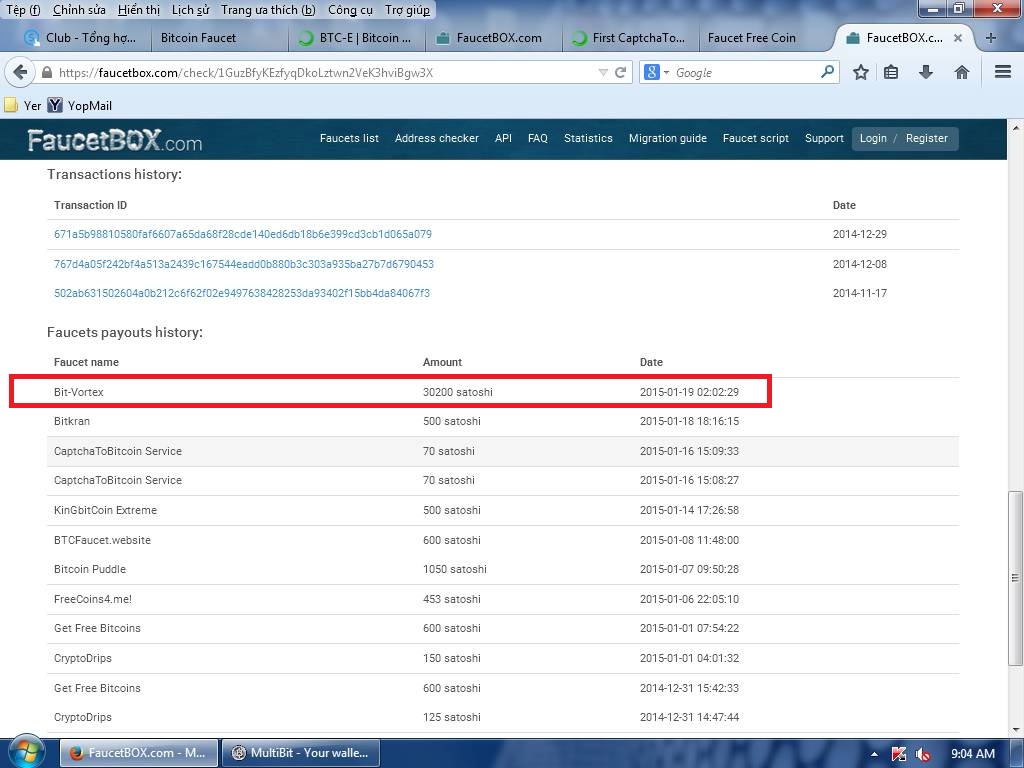Click in the Google search field

coord(745,73)
